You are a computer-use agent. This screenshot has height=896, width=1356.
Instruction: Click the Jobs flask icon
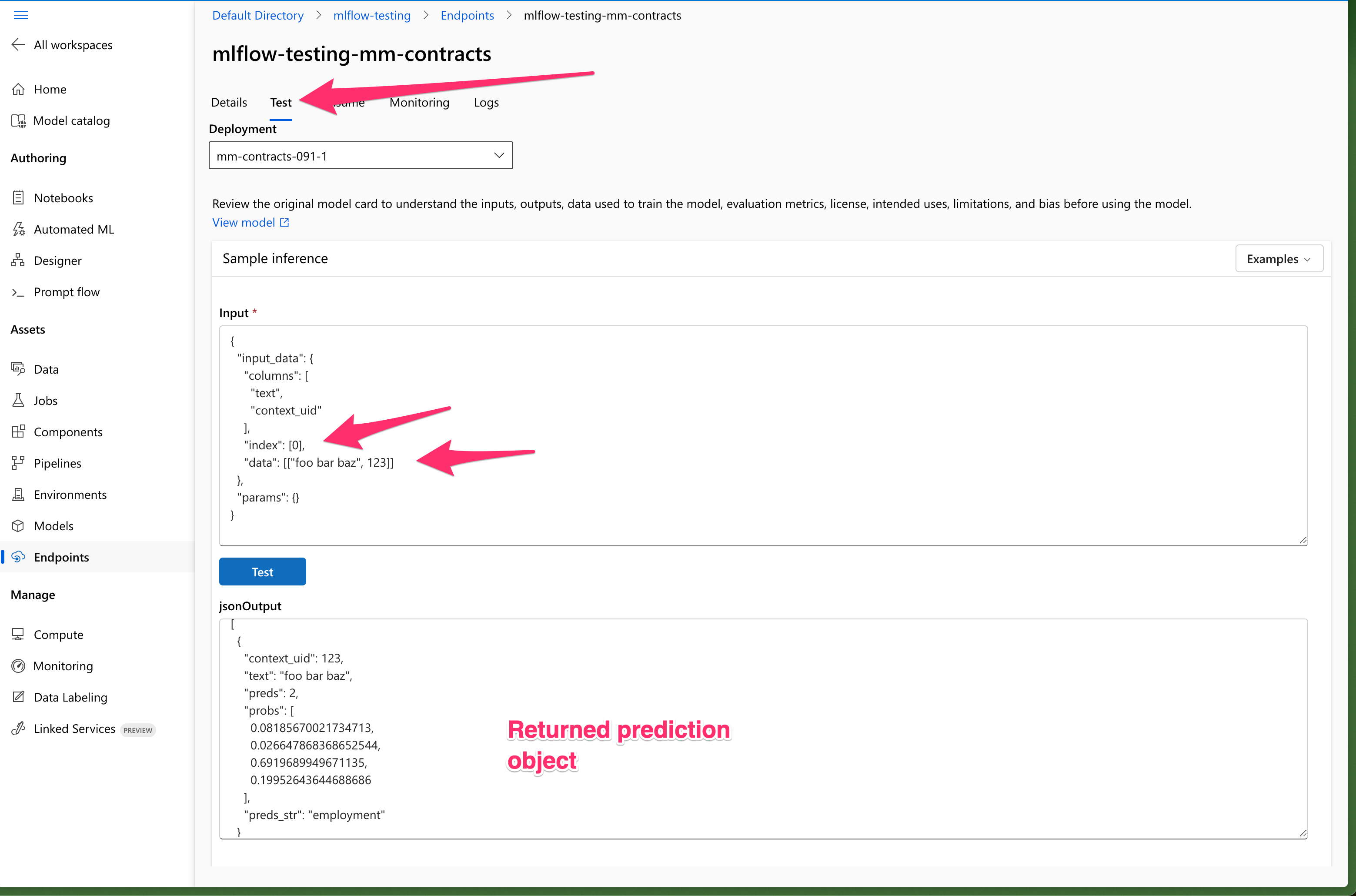tap(18, 401)
